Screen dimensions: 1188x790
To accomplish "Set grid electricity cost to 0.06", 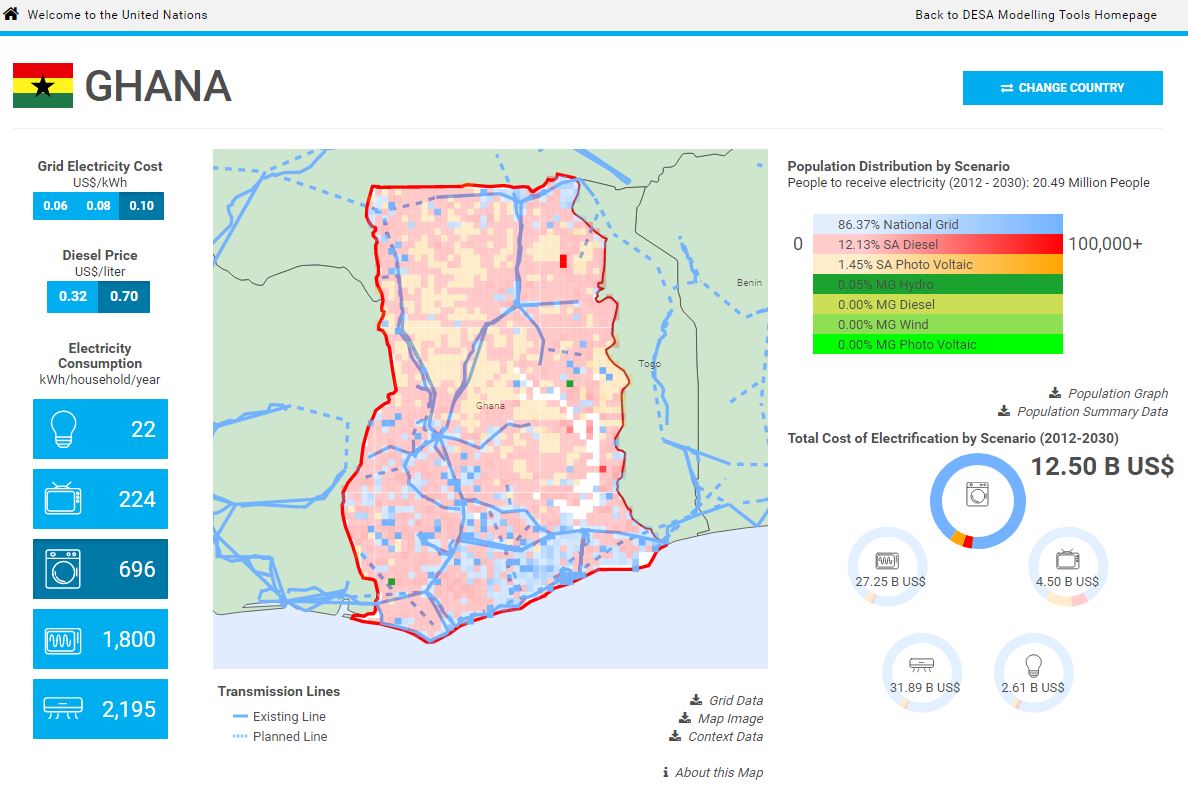I will (55, 206).
